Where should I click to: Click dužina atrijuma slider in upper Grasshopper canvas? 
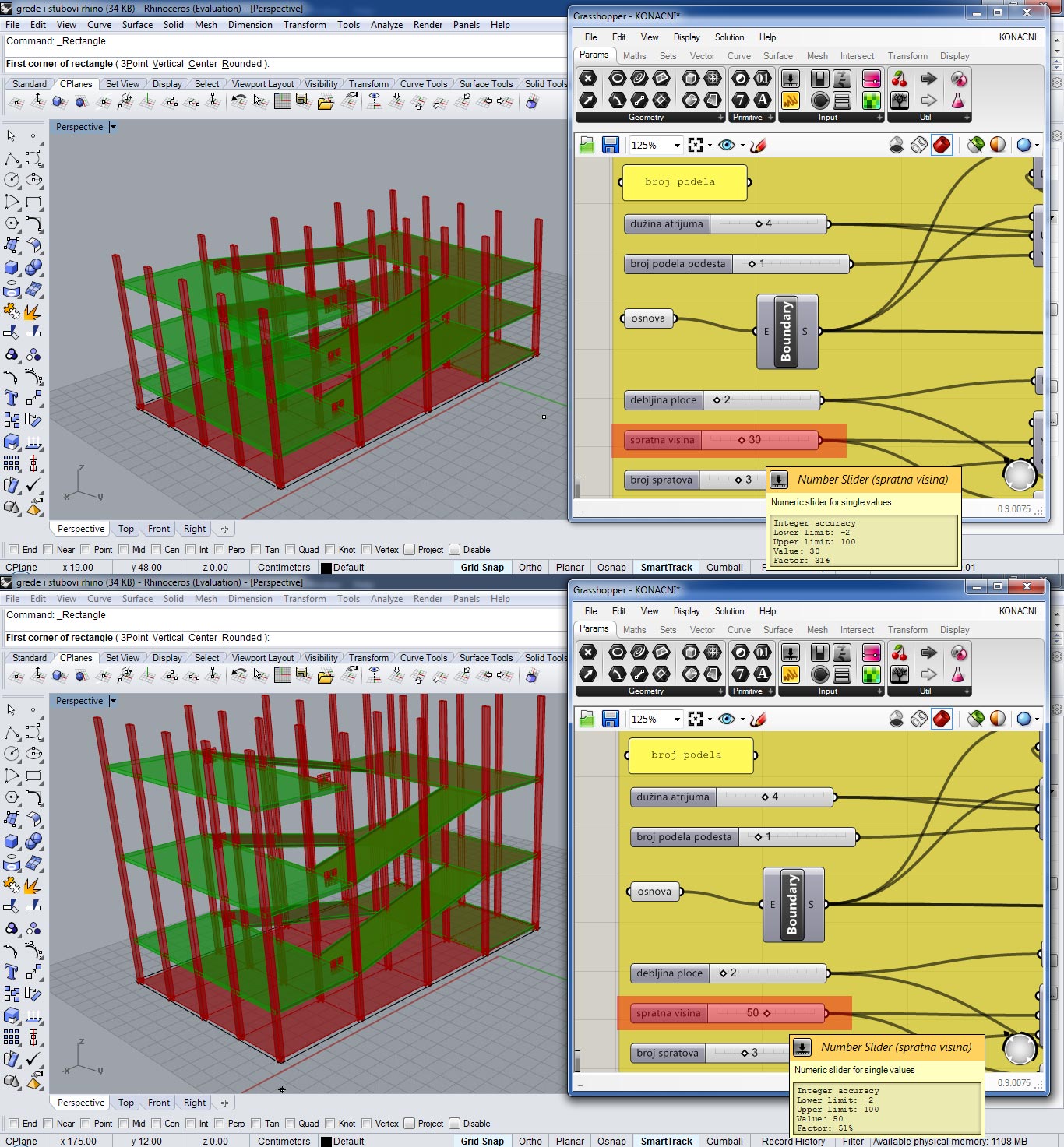(x=728, y=224)
